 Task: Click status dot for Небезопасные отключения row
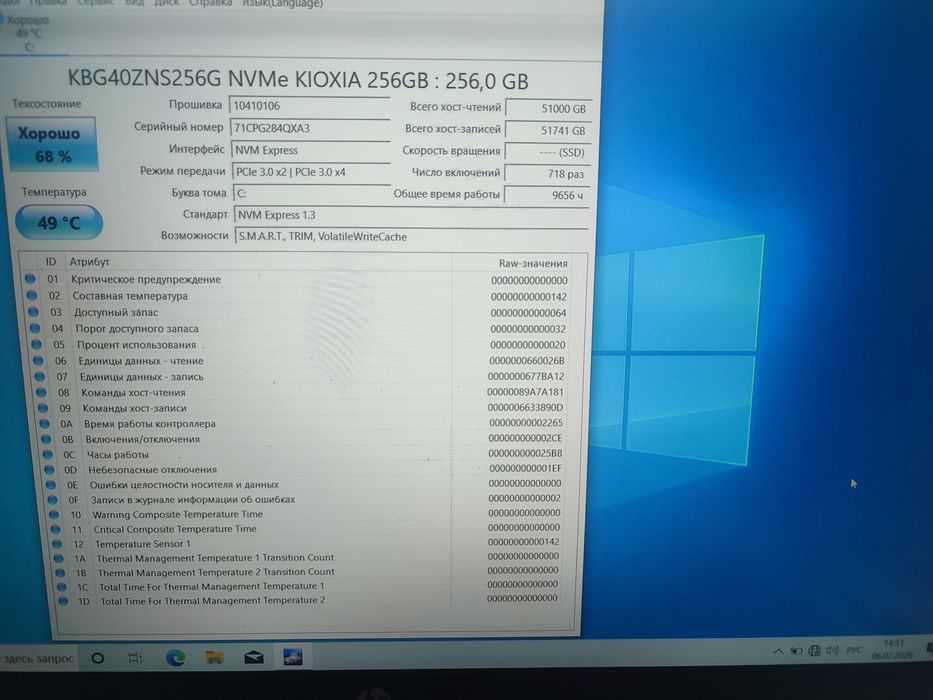point(50,469)
